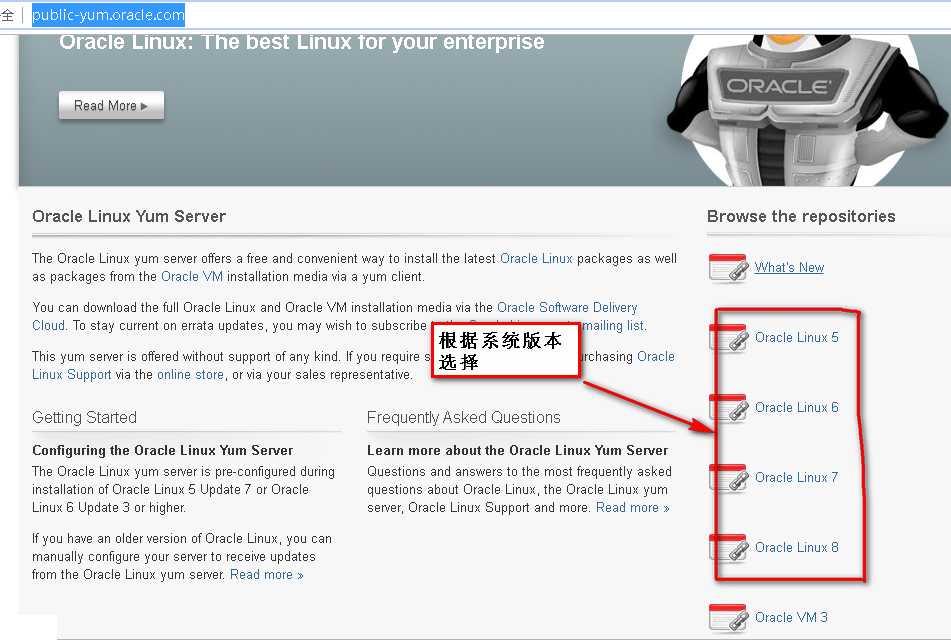Click the icon beside Oracle Linux 8
The image size is (951, 640).
click(728, 548)
